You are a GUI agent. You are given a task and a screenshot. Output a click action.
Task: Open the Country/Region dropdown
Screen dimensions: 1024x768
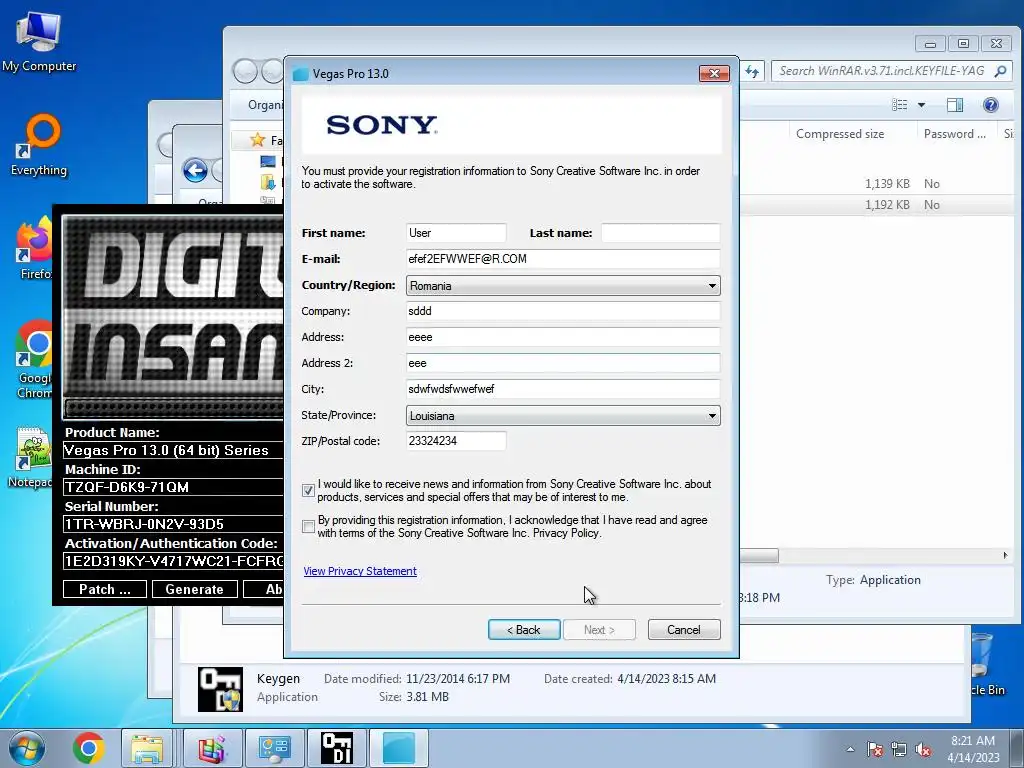(563, 285)
